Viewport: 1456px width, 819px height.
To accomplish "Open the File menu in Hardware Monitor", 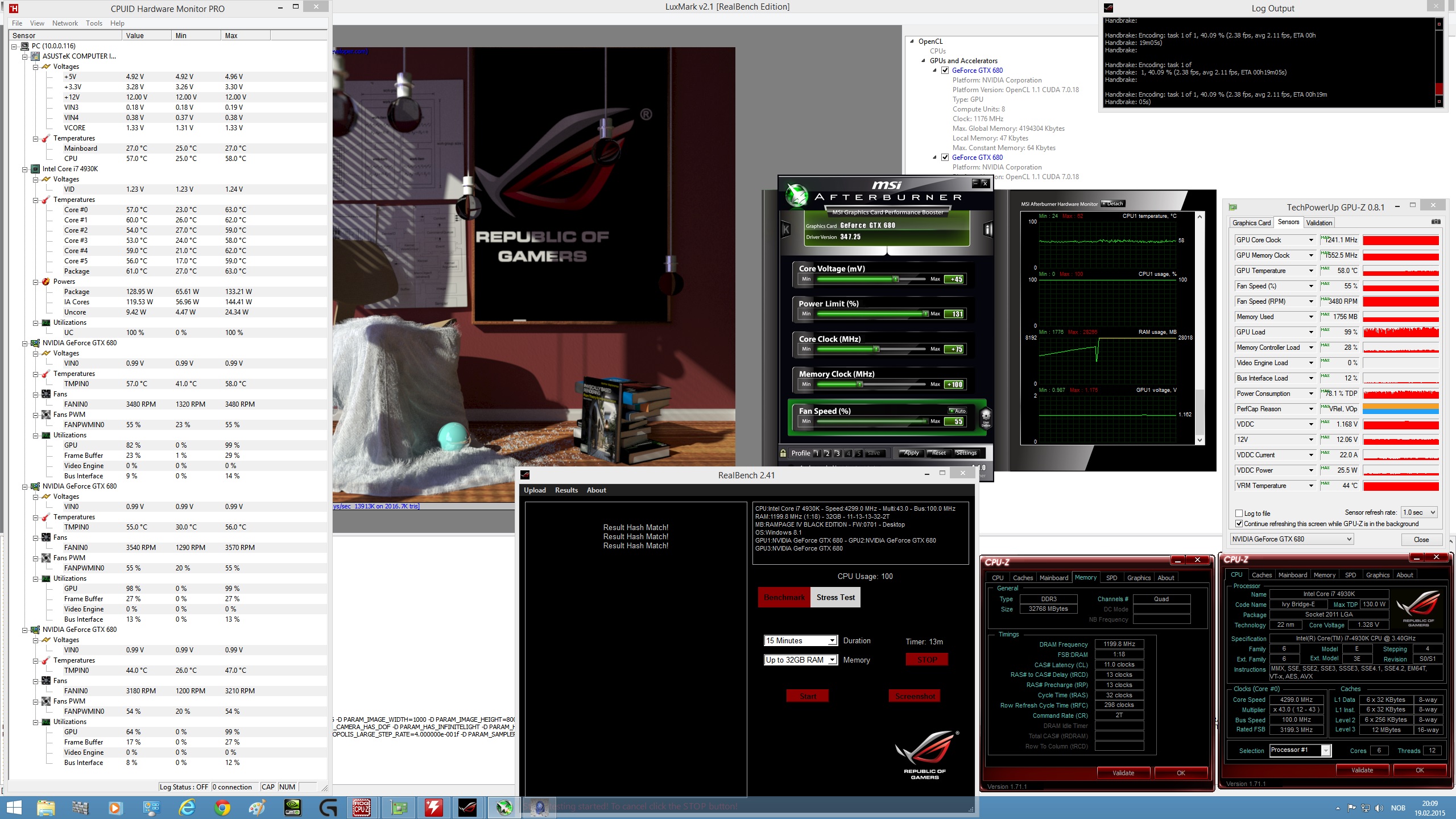I will pyautogui.click(x=17, y=23).
